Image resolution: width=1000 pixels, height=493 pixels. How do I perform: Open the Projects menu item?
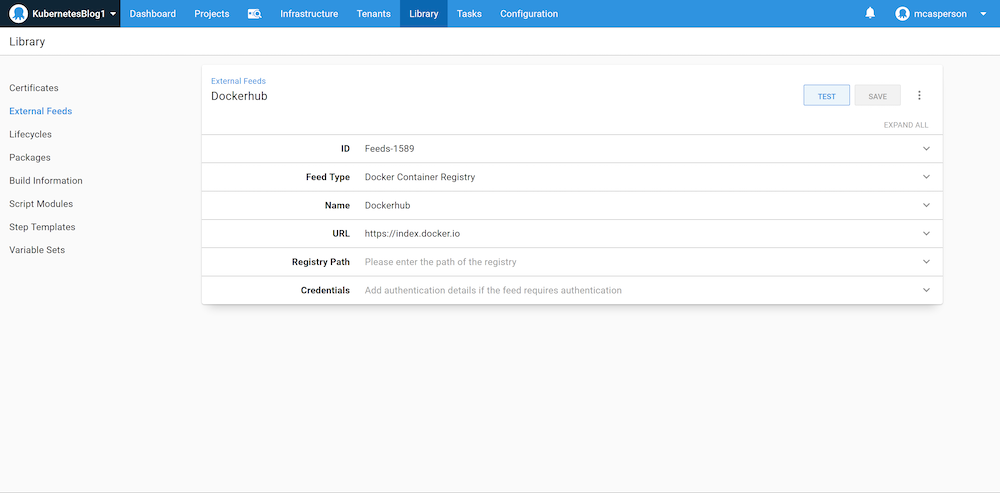pyautogui.click(x=211, y=14)
